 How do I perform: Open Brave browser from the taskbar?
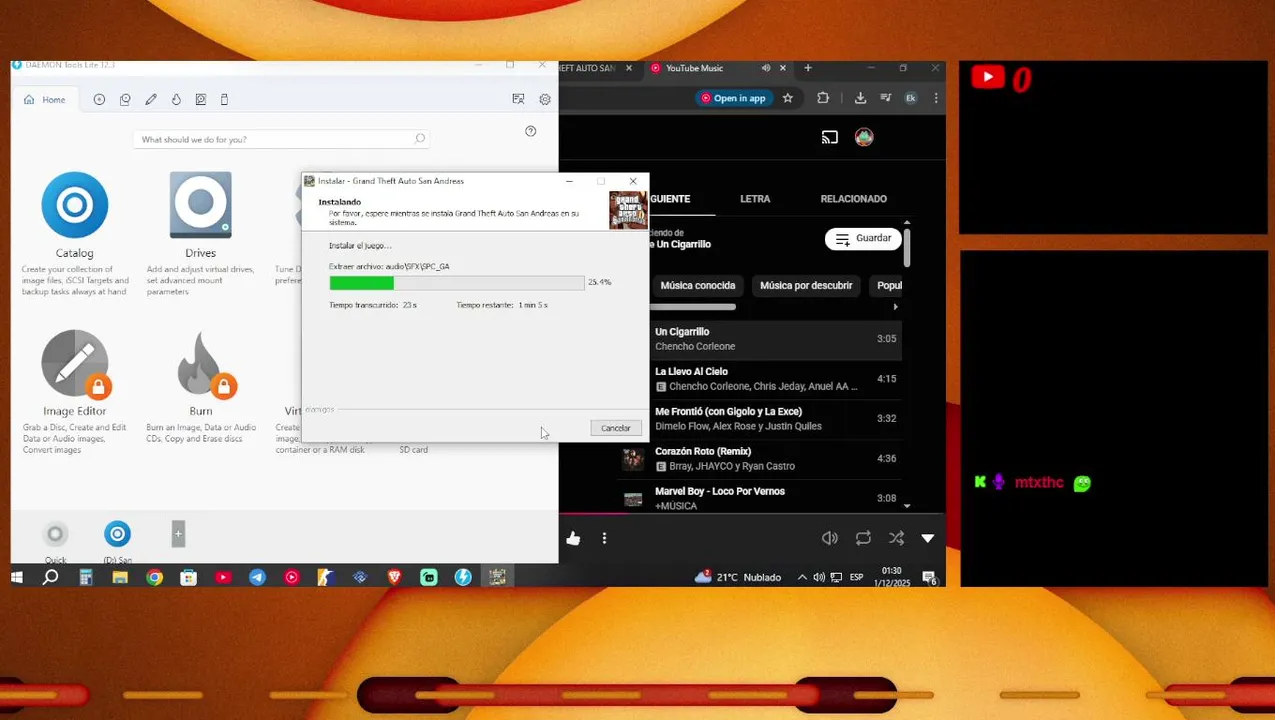pos(394,577)
